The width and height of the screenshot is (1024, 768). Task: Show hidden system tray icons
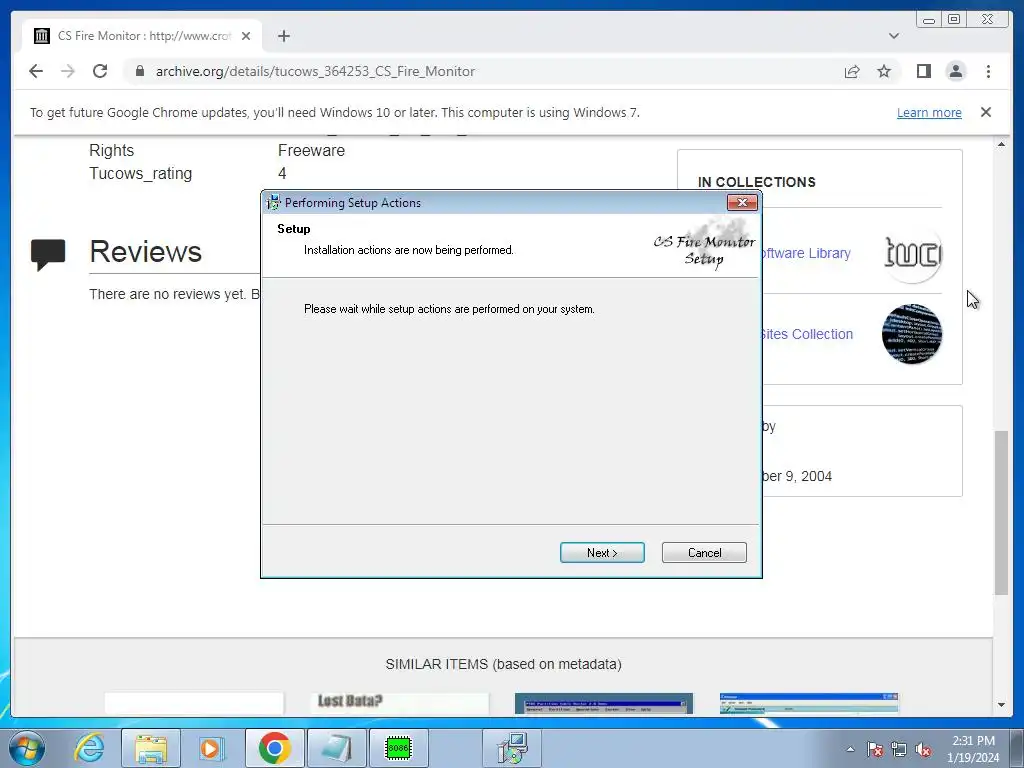(850, 749)
